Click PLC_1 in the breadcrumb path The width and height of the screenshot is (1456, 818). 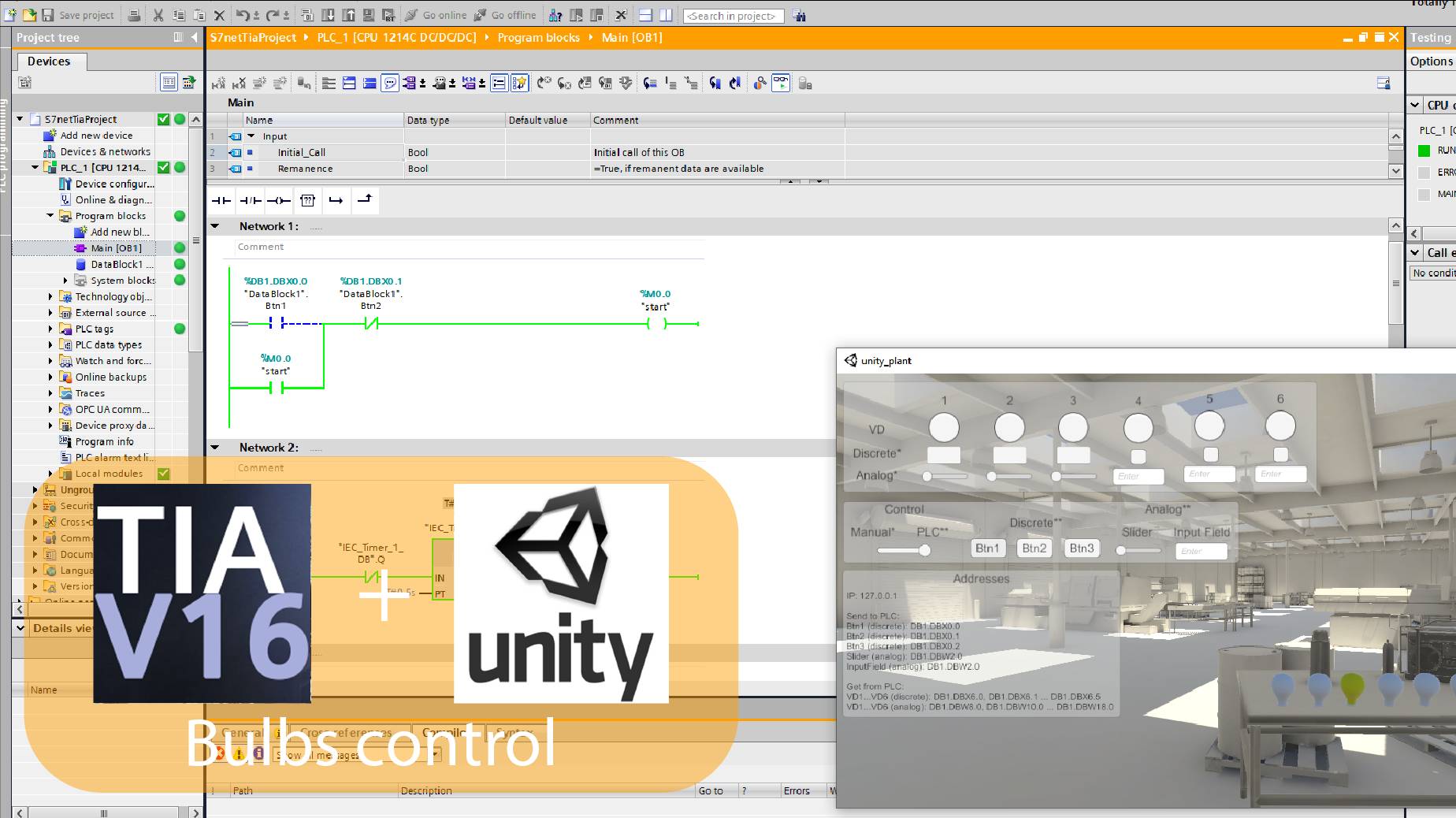[x=396, y=37]
